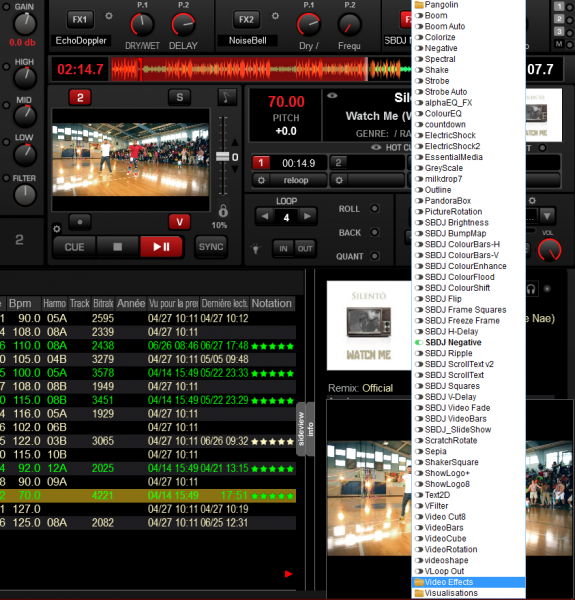Adjust the DELAY knob

tap(183, 25)
